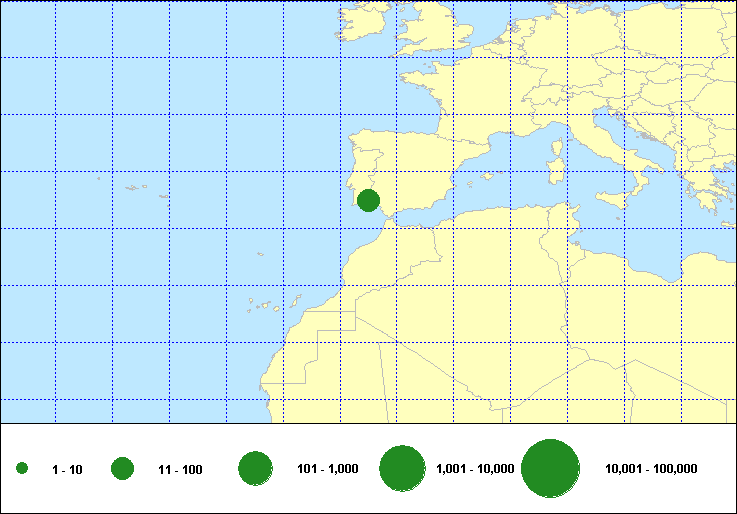Select the 101 - 1,000 legend circle

[256, 468]
